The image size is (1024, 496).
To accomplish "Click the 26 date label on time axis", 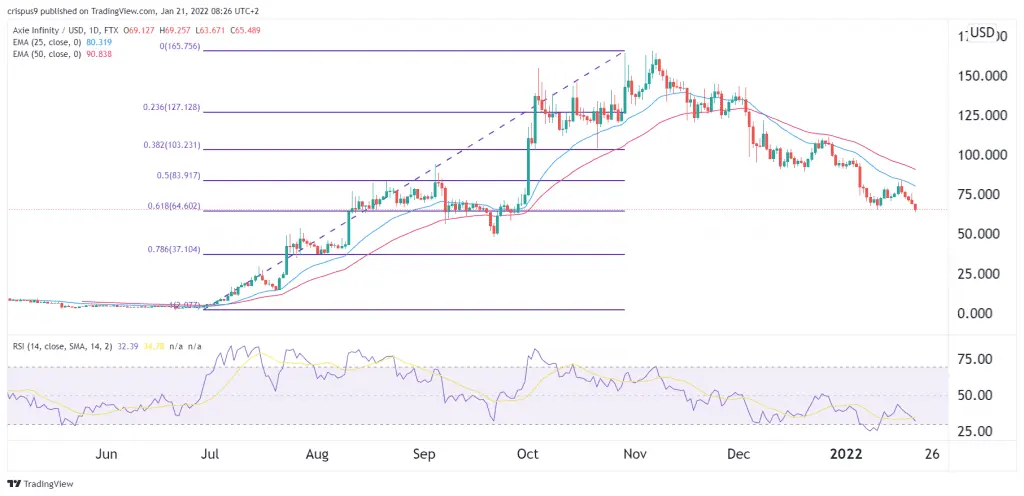I will tap(933, 454).
